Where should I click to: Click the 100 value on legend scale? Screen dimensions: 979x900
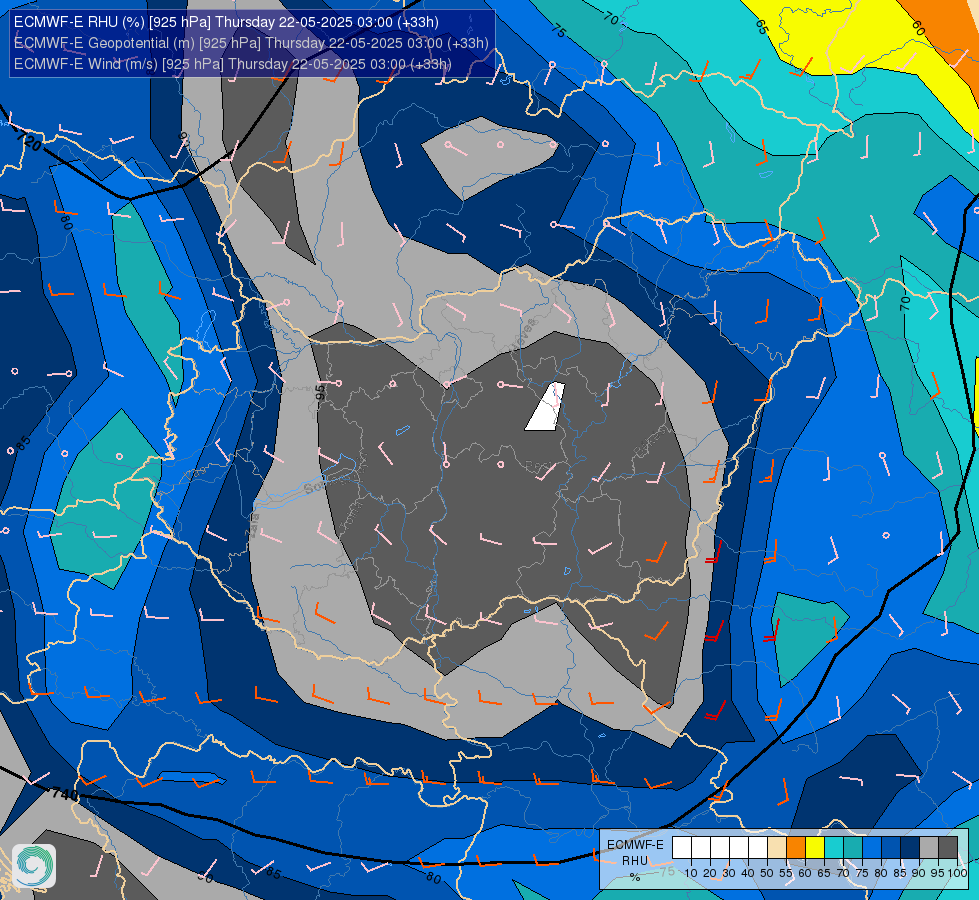coord(958,873)
